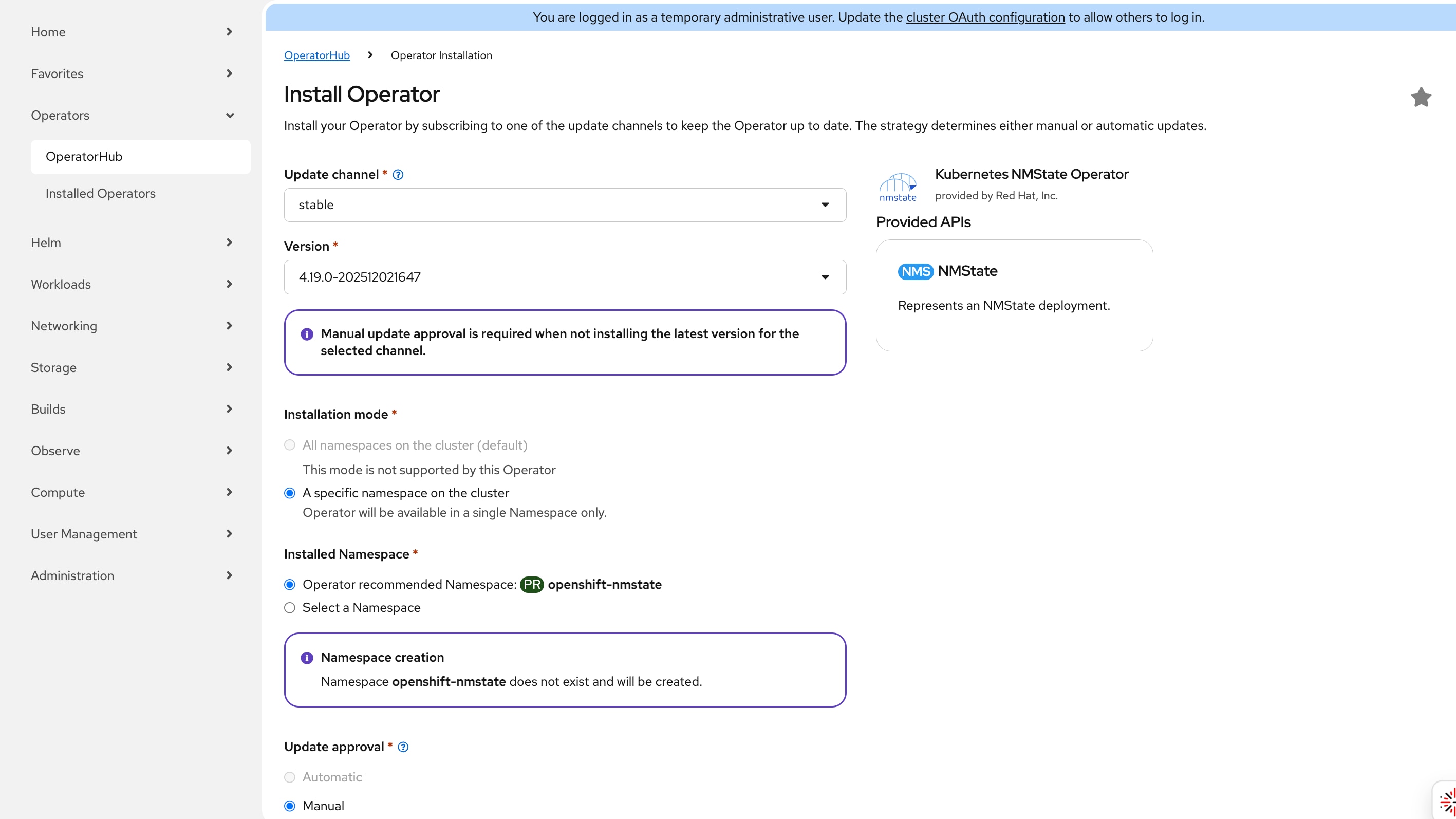
Task: Expand the Helm nav section
Action: 131,243
